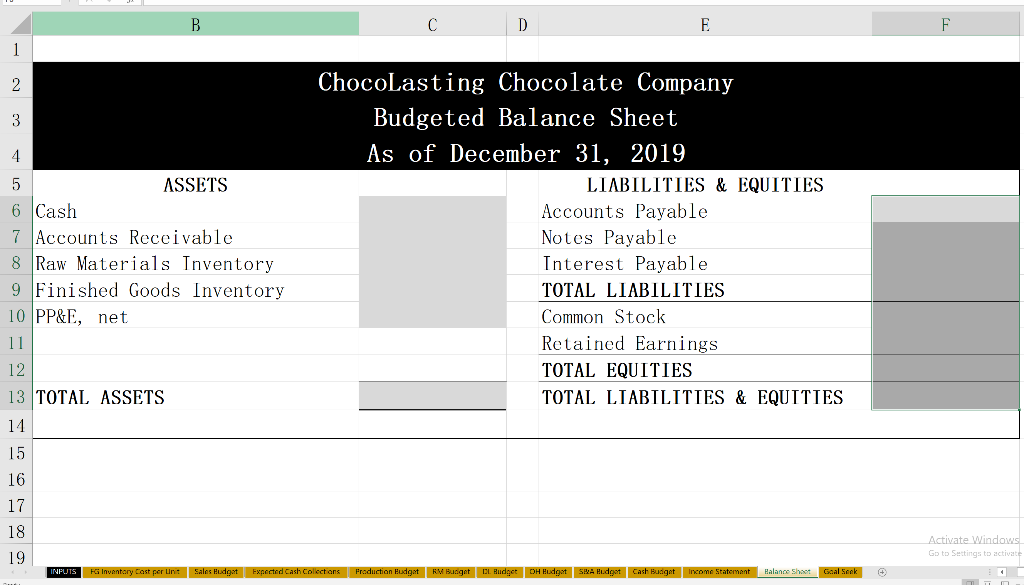Select column B header

195,24
